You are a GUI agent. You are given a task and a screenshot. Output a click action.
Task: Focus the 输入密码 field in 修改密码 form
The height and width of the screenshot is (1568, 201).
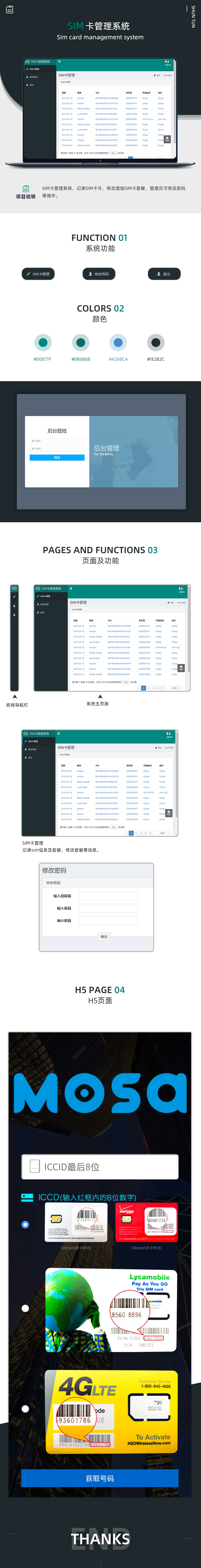[109, 908]
